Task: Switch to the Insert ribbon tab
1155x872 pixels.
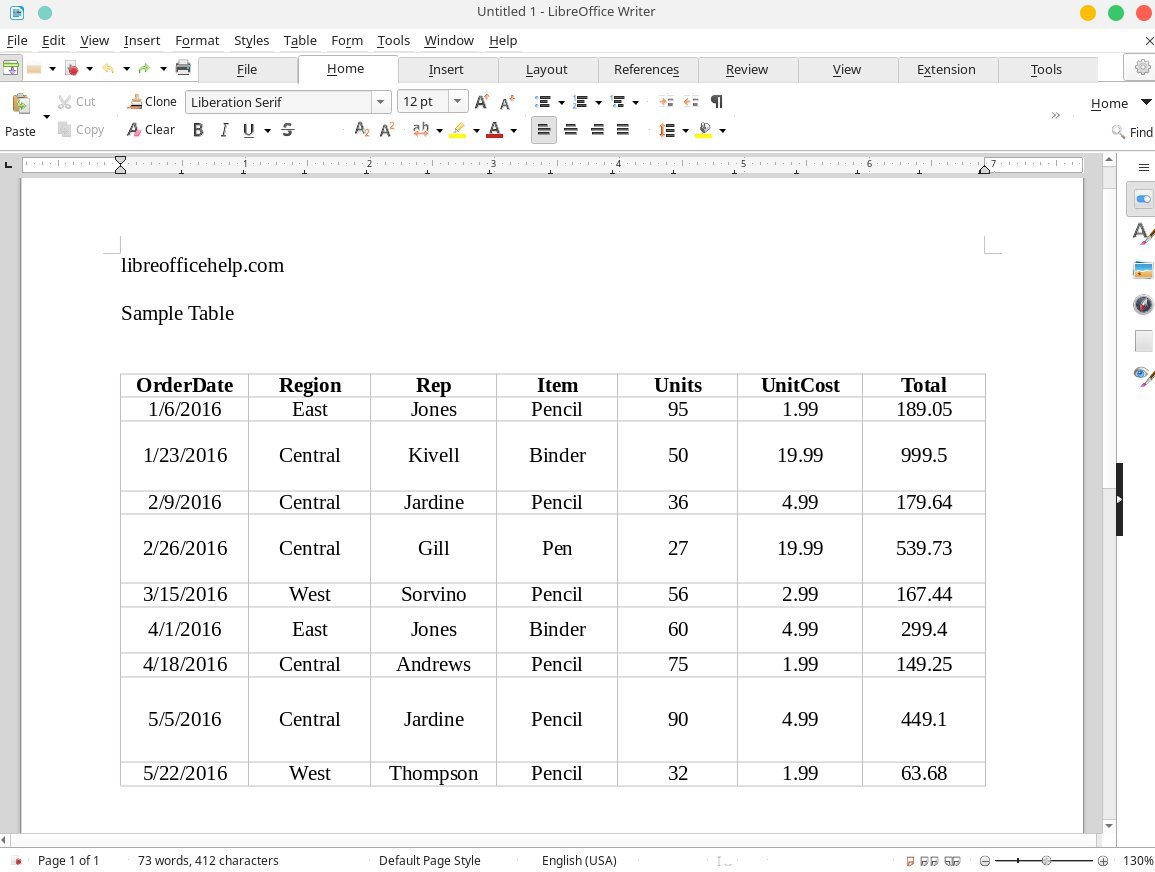Action: coord(446,69)
